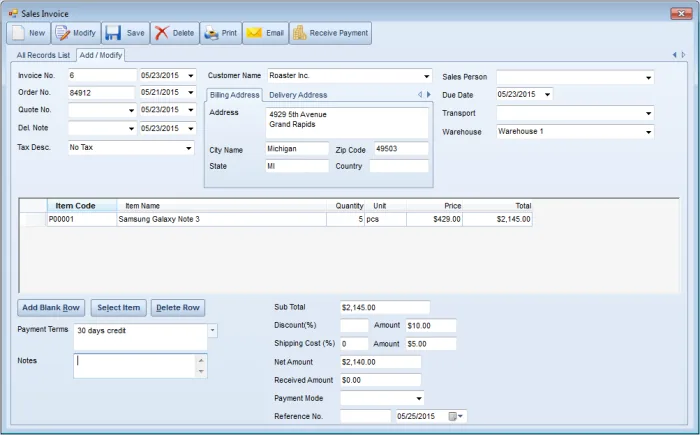This screenshot has height=435, width=700.
Task: Click the Samsung Galaxy Note 3 cell
Action: click(x=221, y=219)
